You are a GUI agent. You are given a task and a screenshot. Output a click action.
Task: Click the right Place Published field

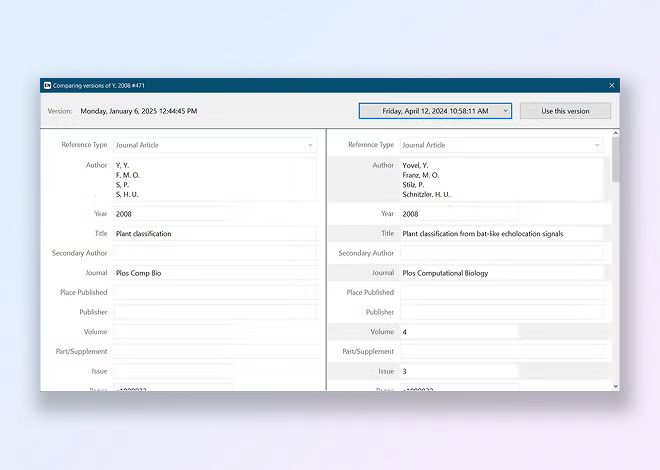(501, 293)
